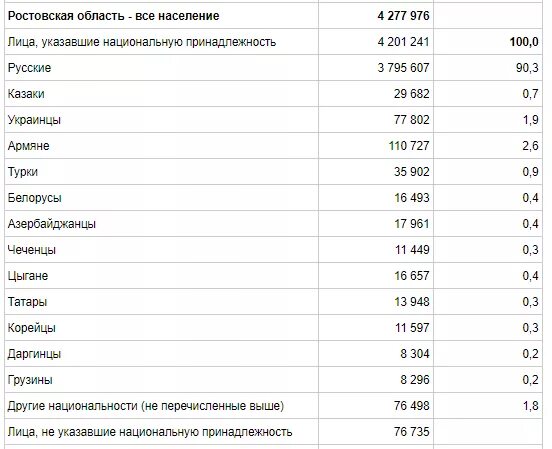Click the 'Чеченцы' row label
The width and height of the screenshot is (552, 449).
32,250
